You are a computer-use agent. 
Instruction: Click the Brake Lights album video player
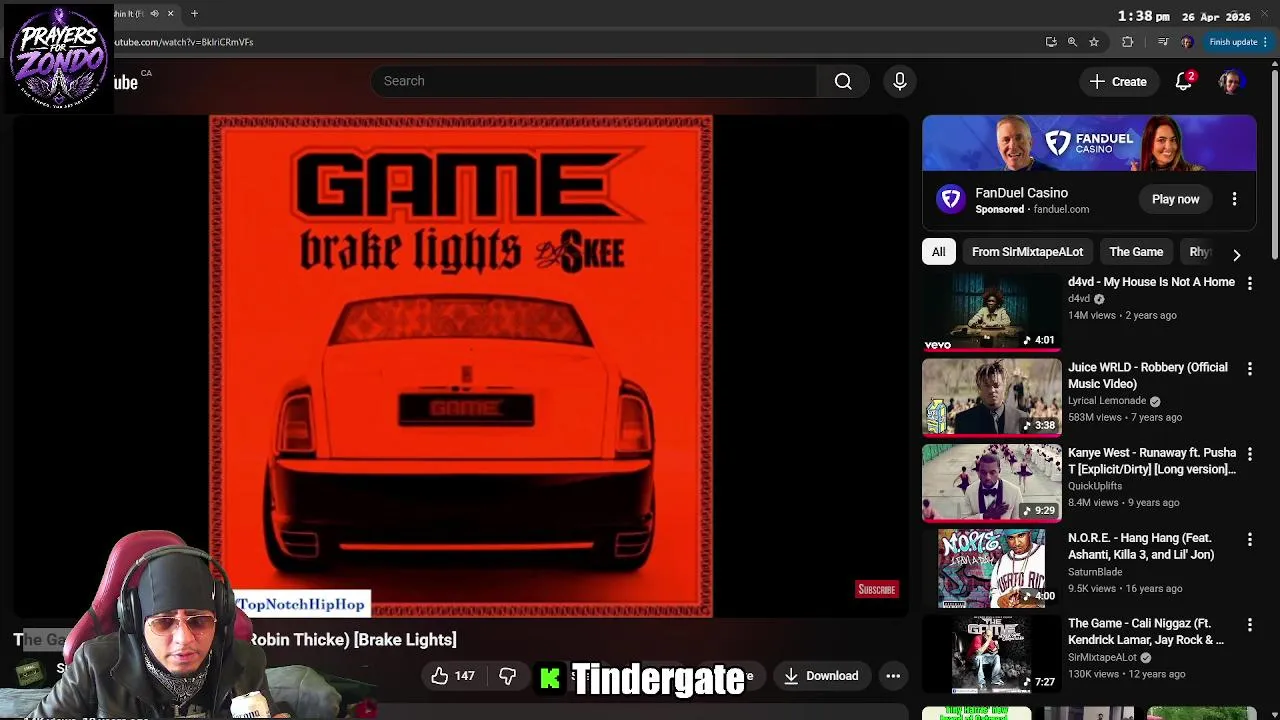tap(461, 366)
